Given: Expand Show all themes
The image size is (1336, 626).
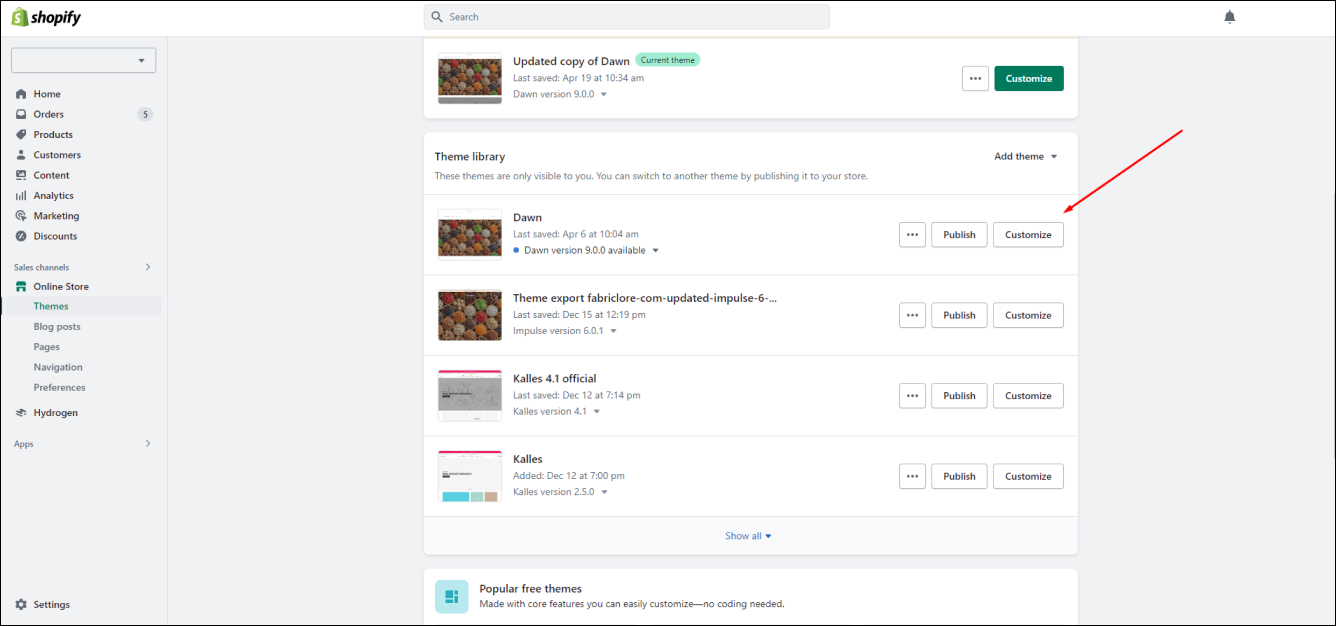Looking at the screenshot, I should (x=749, y=536).
